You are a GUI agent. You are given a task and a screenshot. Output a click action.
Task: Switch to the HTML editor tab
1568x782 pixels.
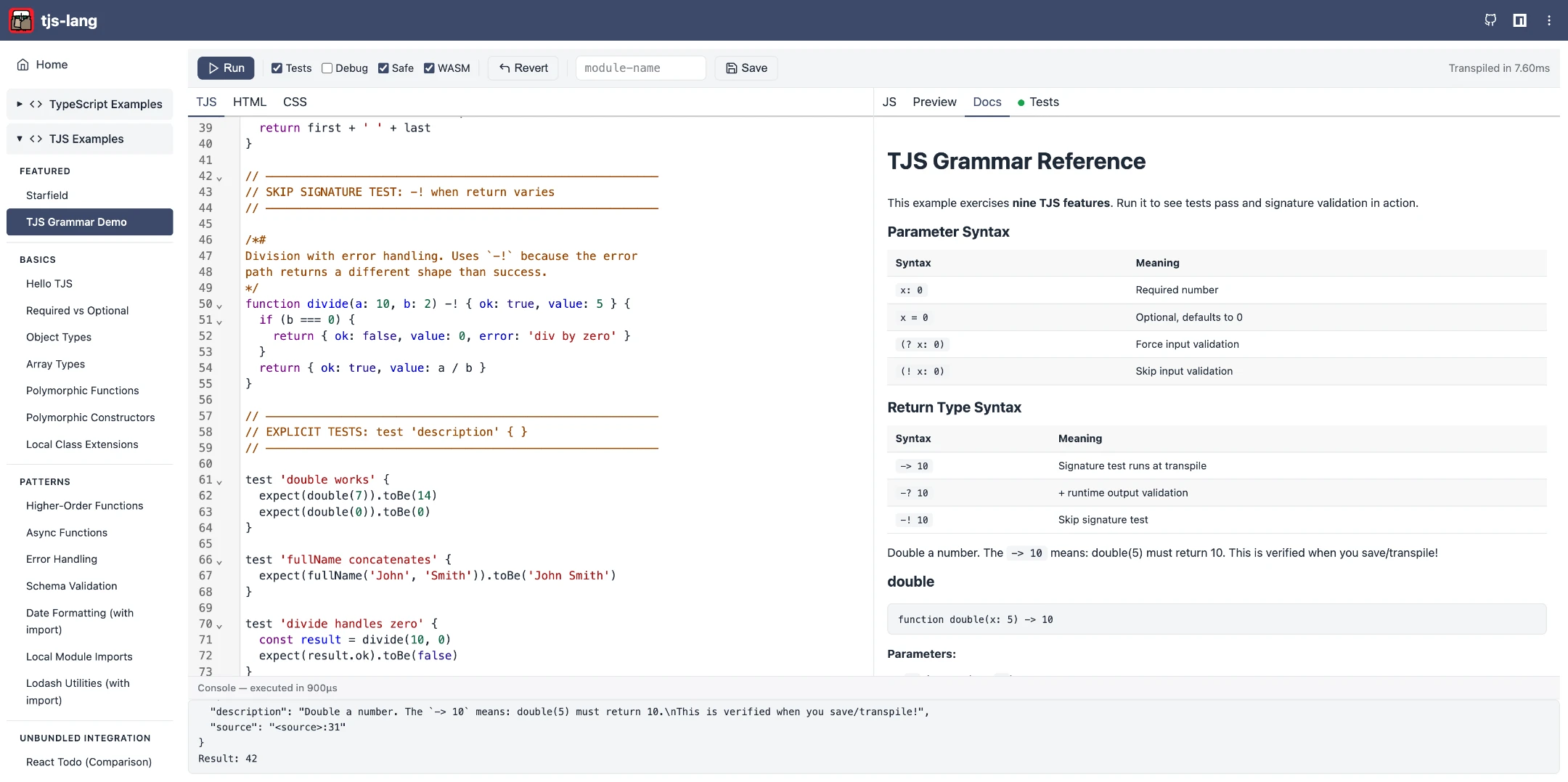pos(249,102)
